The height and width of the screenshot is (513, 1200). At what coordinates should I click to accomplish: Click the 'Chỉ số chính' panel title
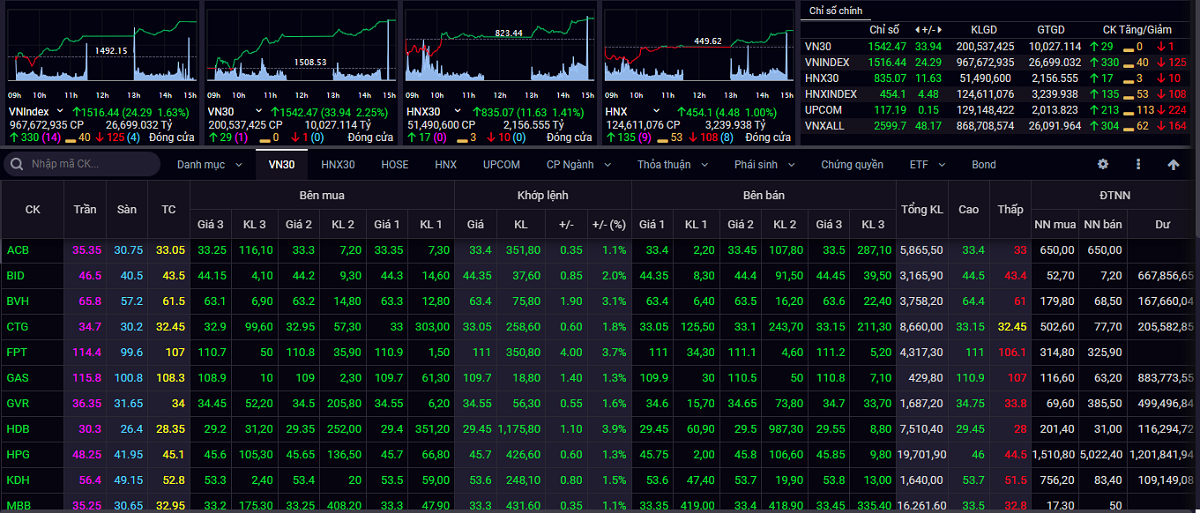click(837, 10)
